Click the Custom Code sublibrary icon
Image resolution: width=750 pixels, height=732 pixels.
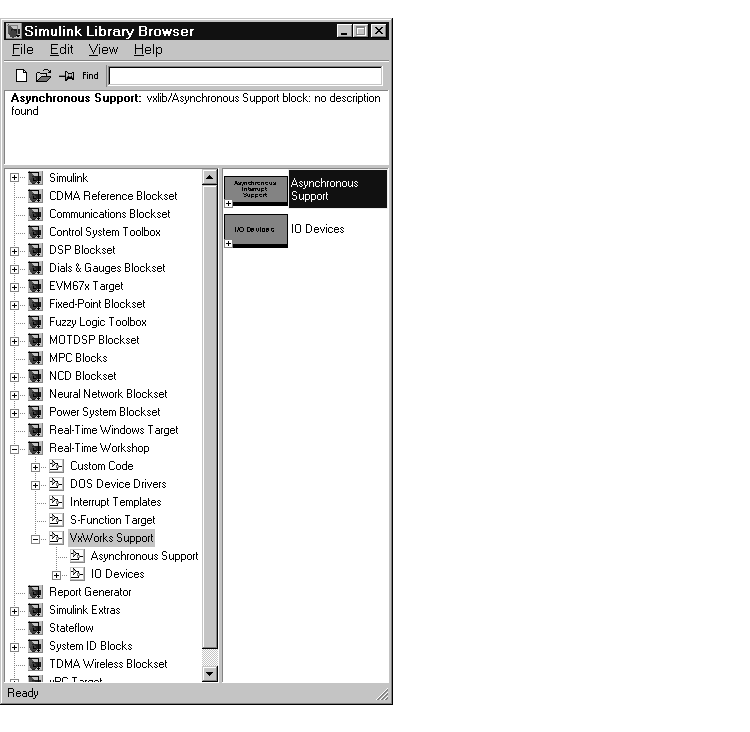(56, 466)
